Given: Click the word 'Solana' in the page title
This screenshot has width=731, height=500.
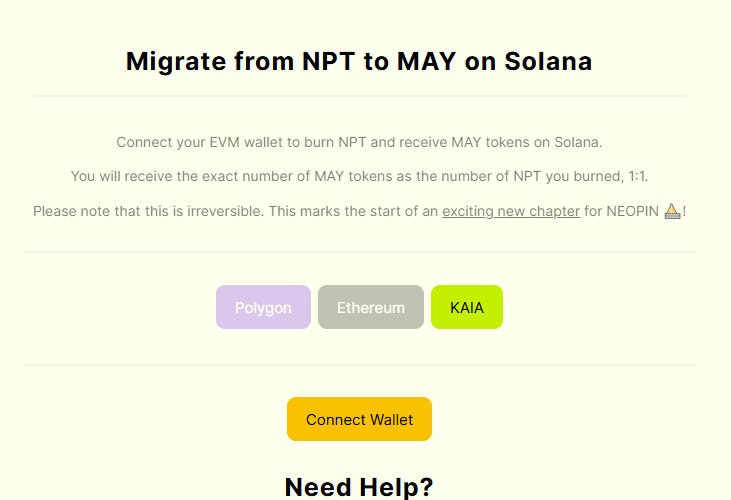Looking at the screenshot, I should point(548,61).
